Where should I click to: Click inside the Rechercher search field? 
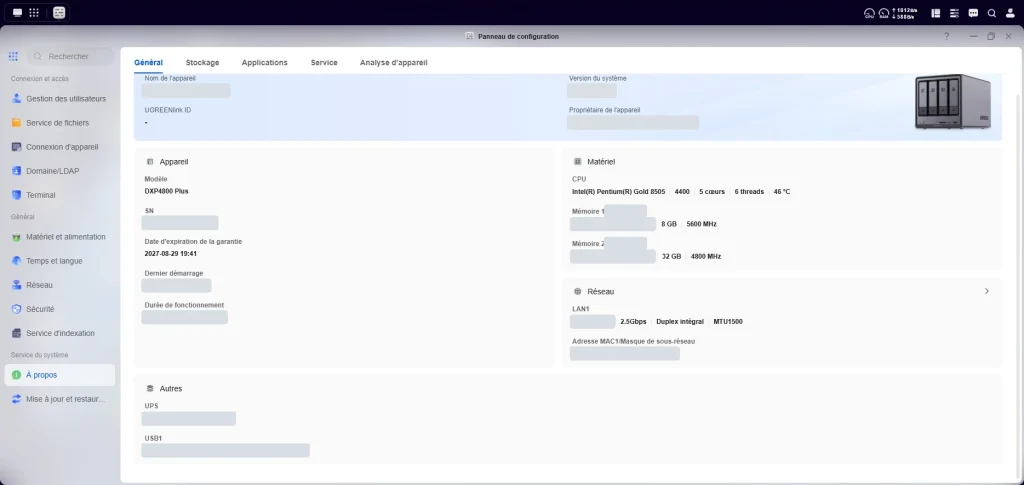pos(71,57)
